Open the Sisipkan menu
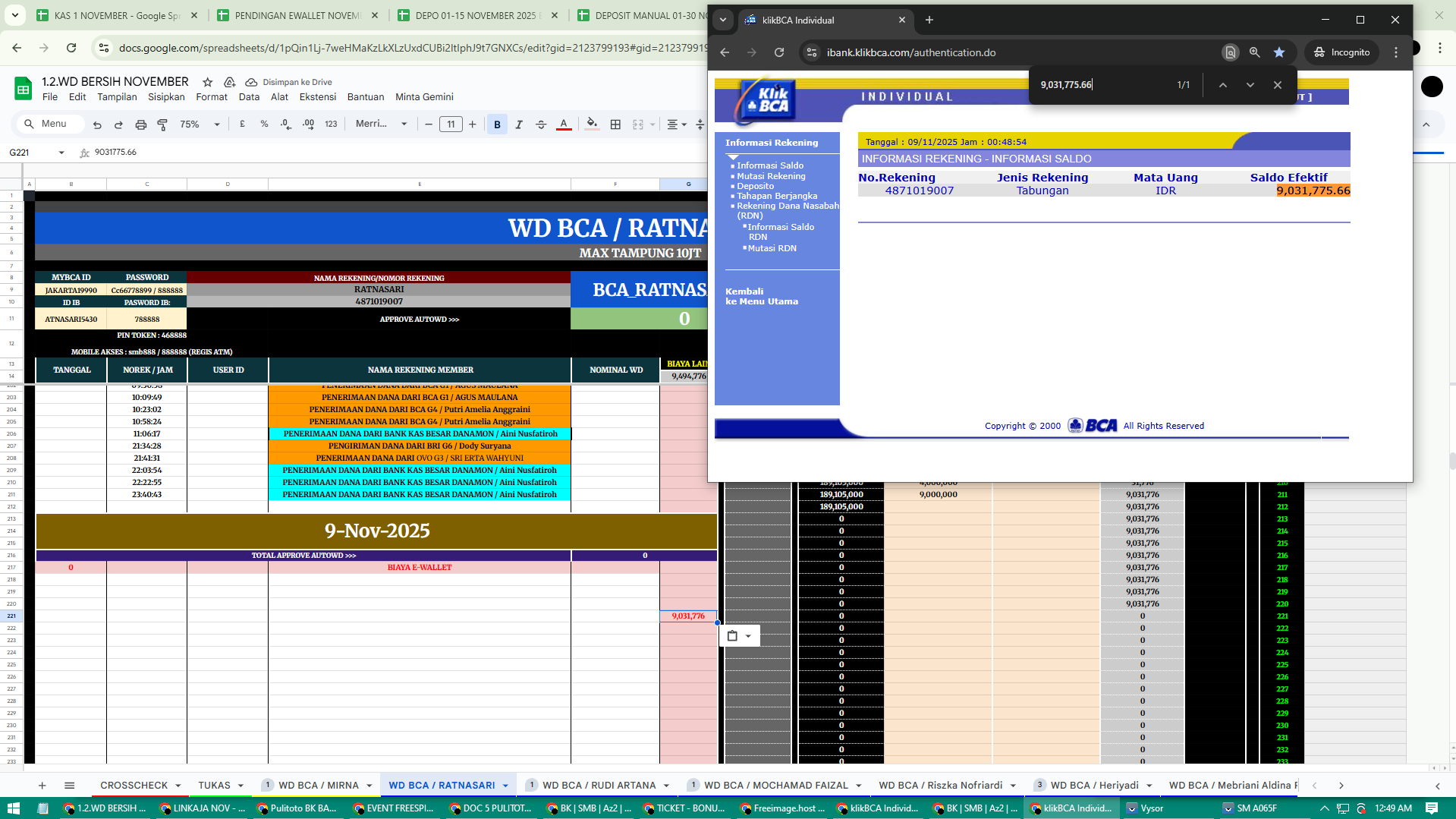 pos(166,97)
